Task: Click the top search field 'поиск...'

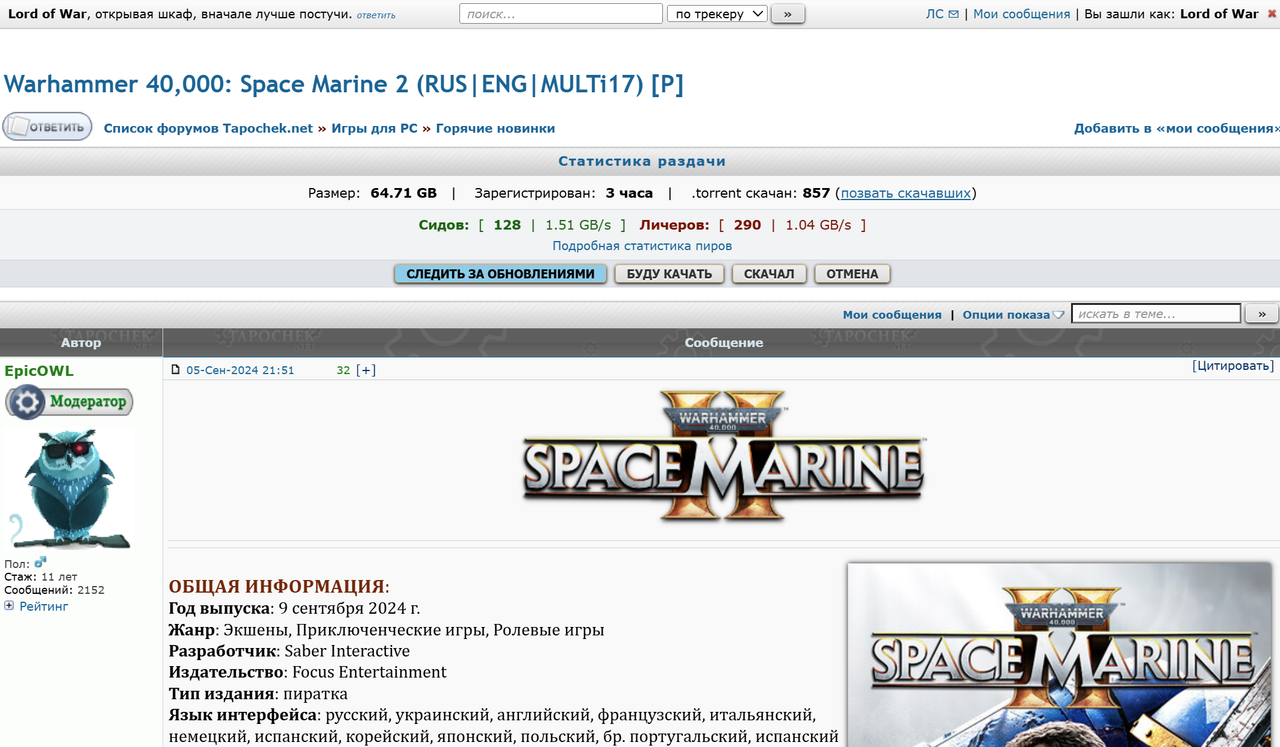Action: coord(561,14)
